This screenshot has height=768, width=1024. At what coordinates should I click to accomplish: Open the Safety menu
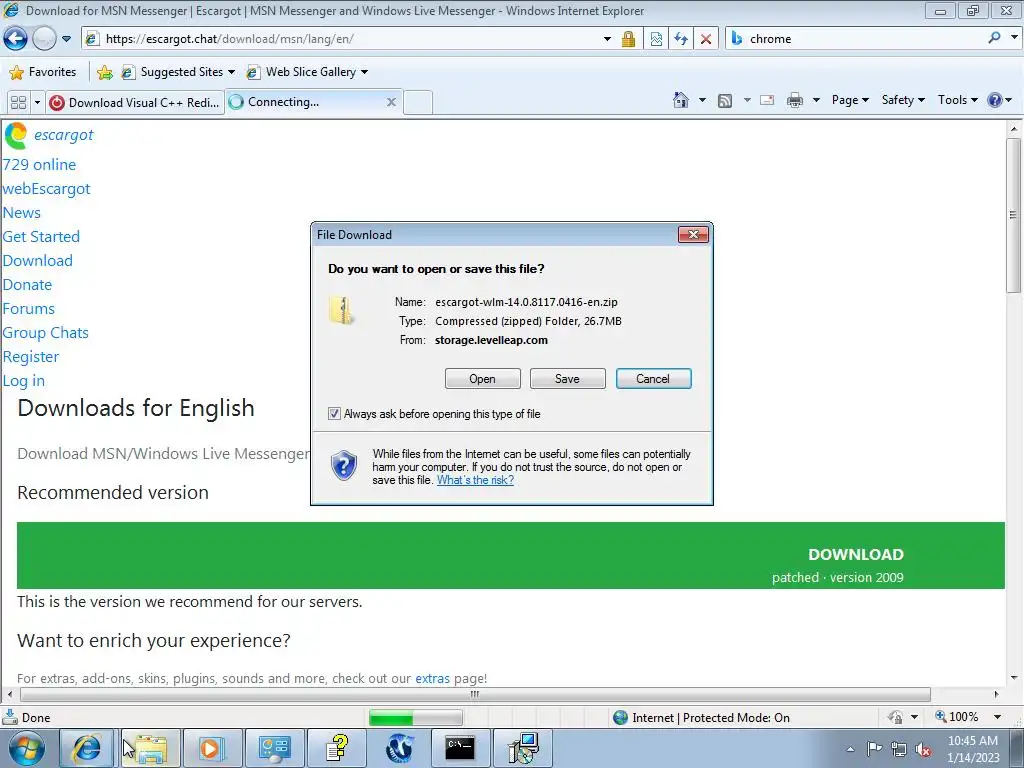pos(903,100)
